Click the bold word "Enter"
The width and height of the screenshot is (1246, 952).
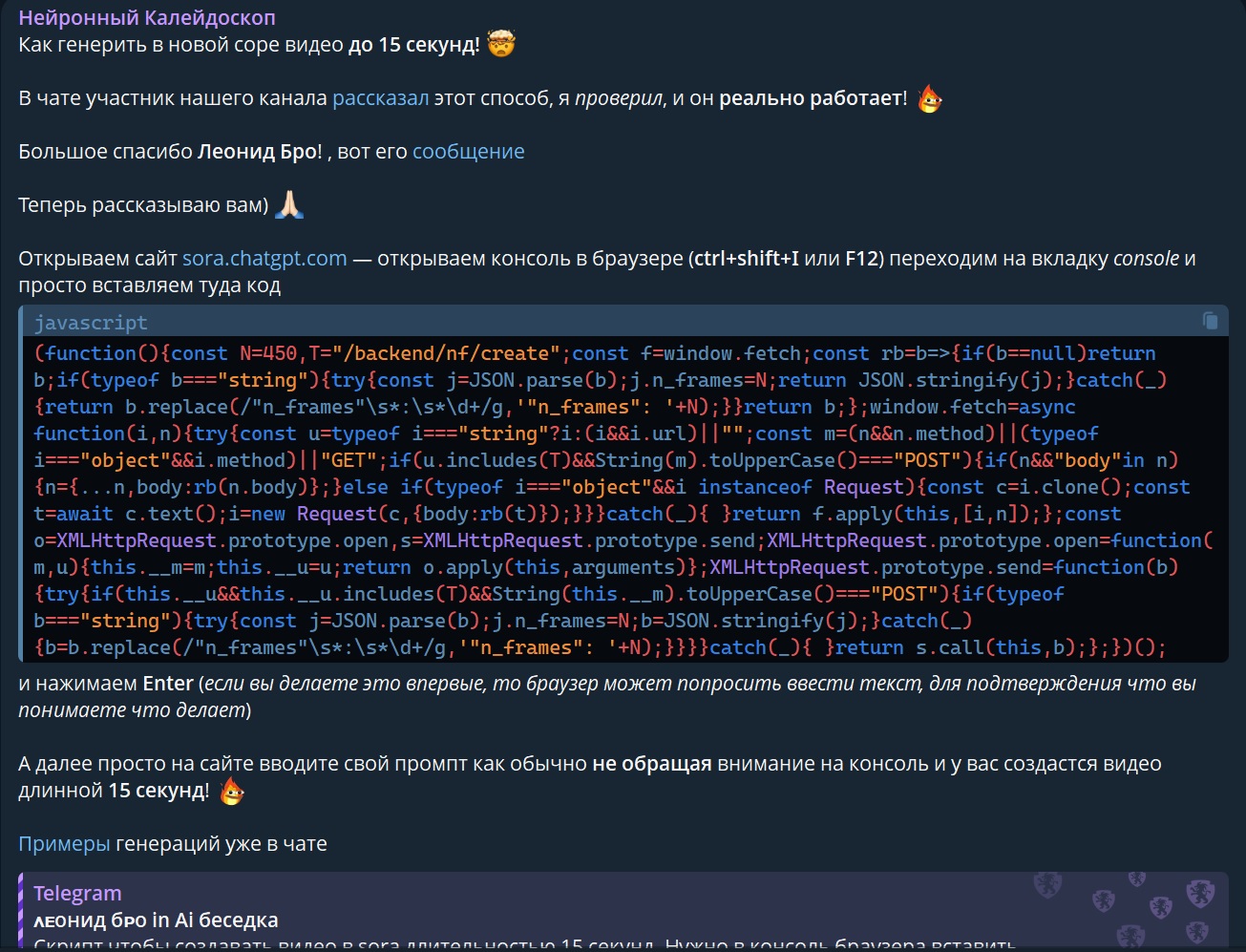point(168,684)
